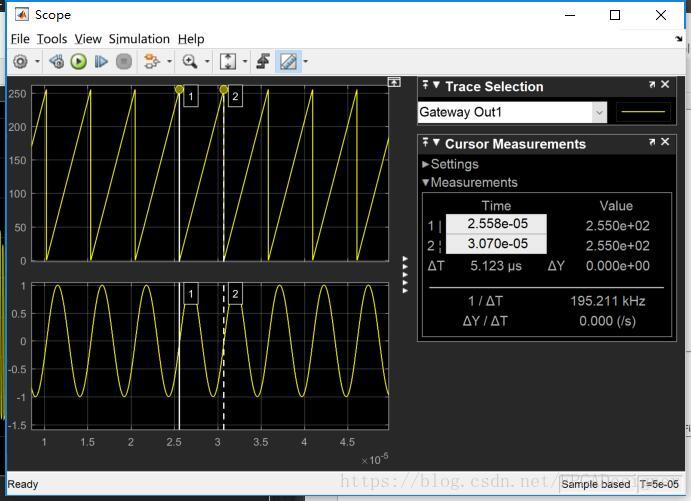Click the Sample based status entry
This screenshot has height=501, width=691.
[595, 484]
